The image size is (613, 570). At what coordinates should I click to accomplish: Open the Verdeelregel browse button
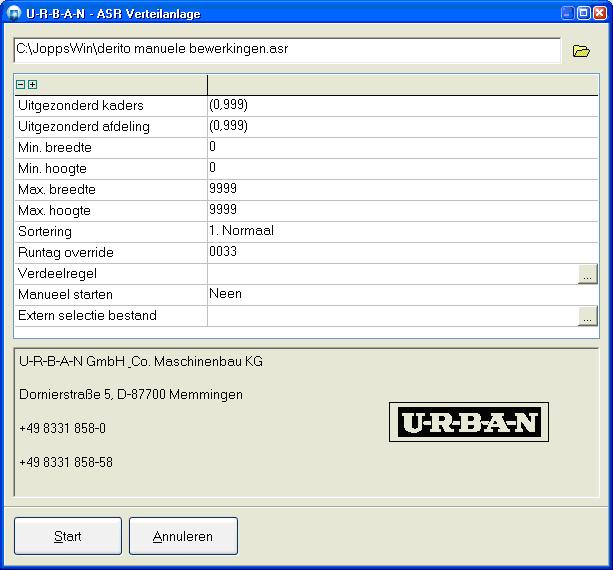click(587, 274)
